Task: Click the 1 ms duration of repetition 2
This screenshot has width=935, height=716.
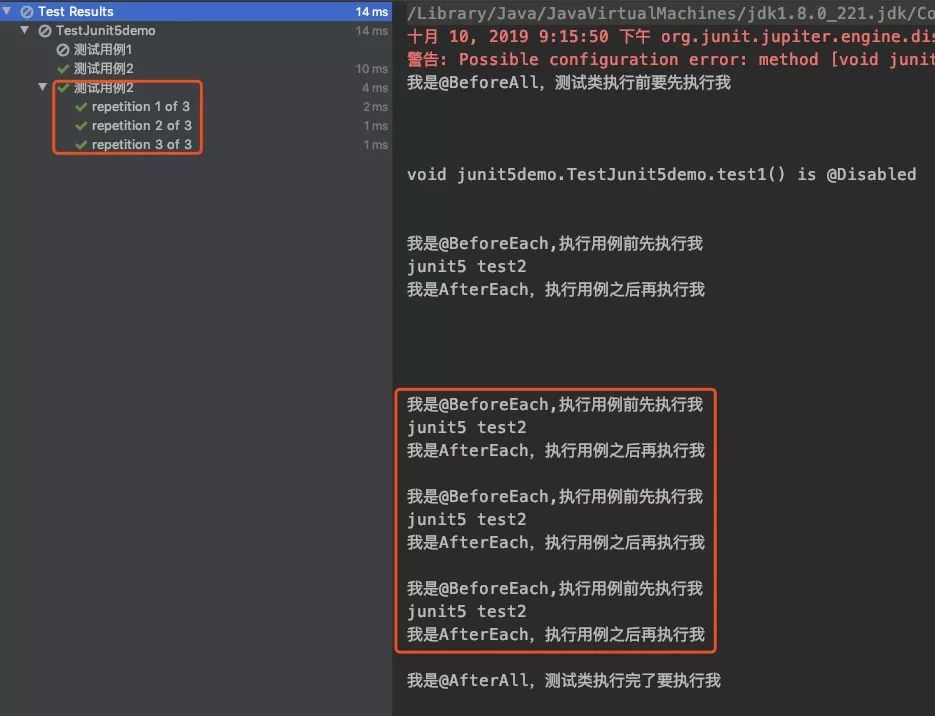Action: point(376,126)
